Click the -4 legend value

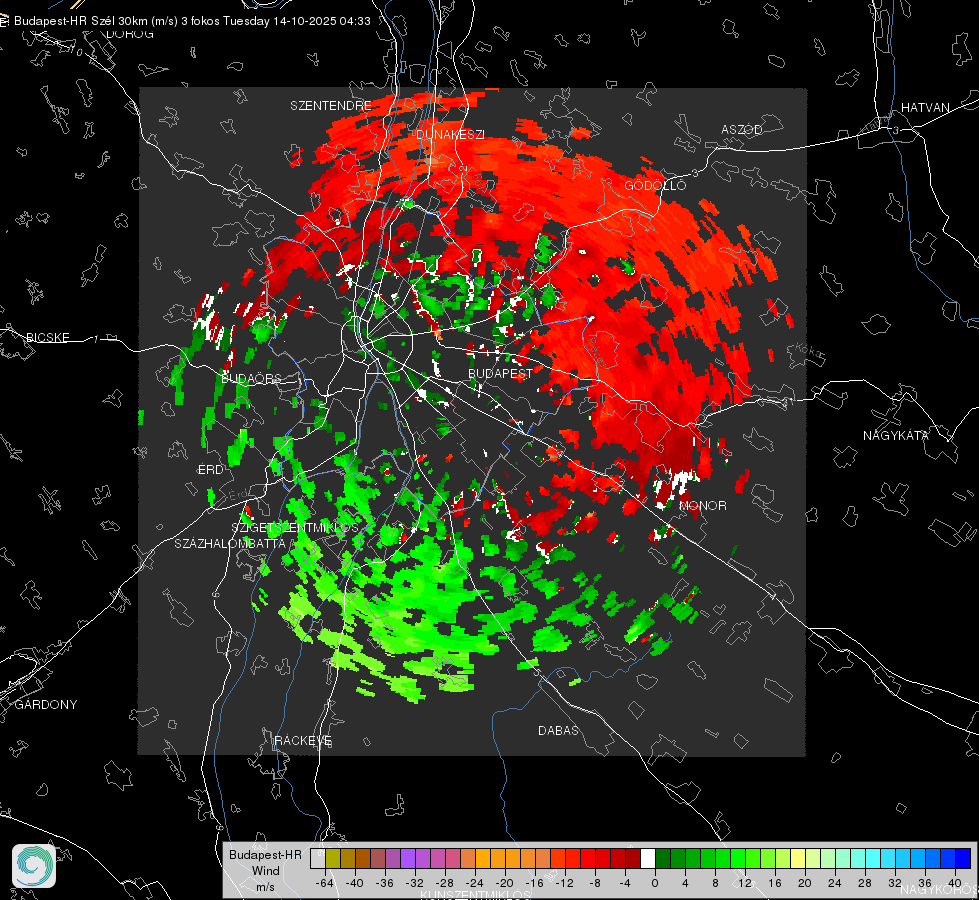pos(625,883)
